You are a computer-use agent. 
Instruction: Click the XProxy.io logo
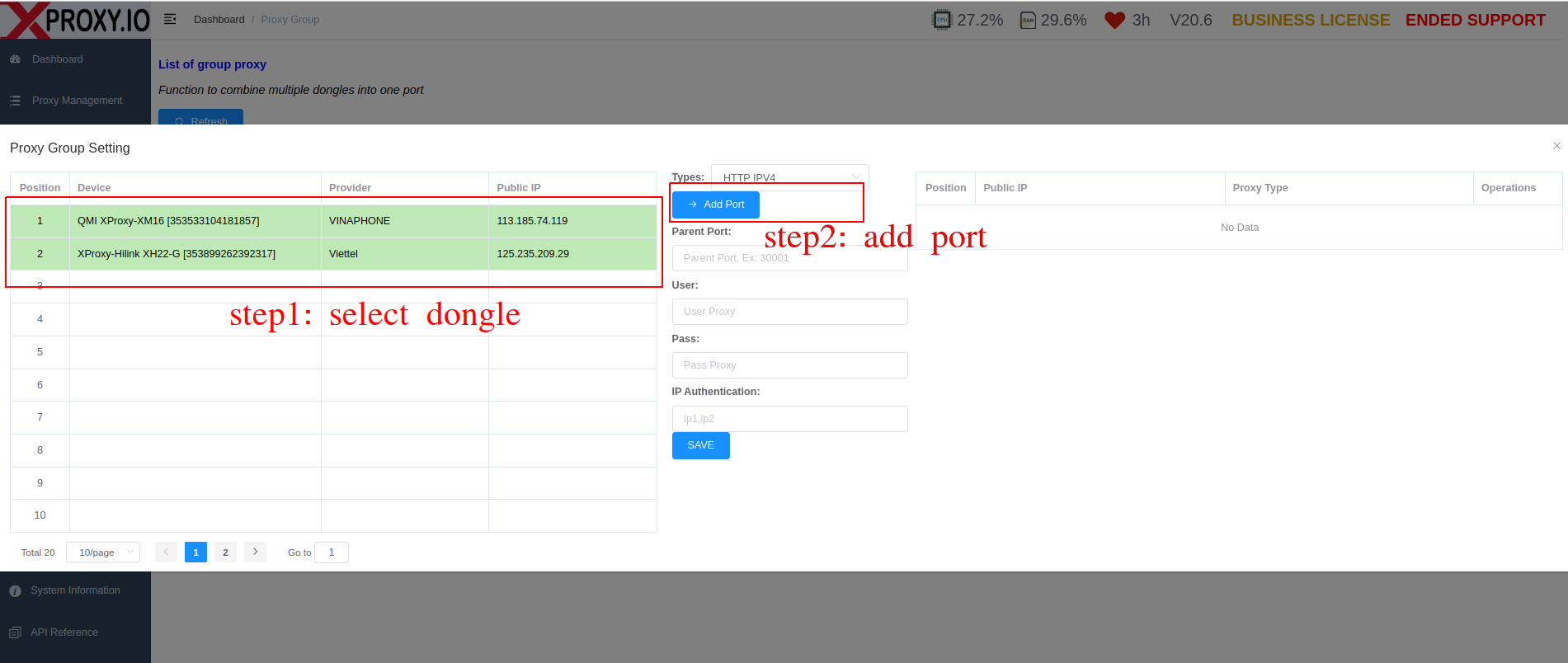75,20
